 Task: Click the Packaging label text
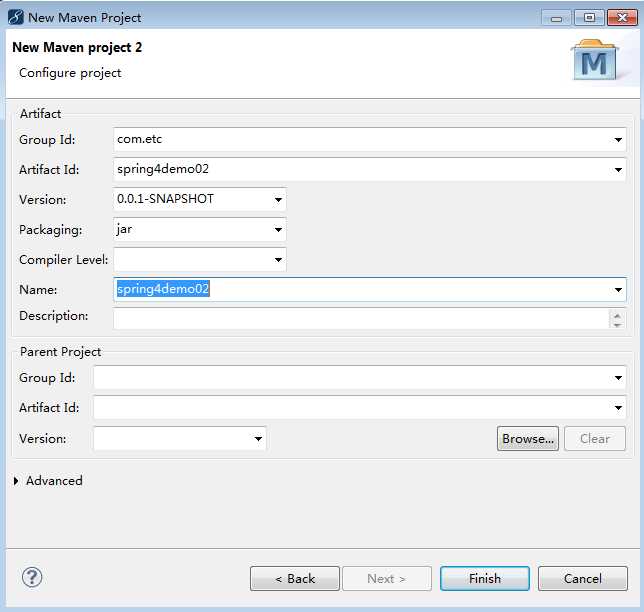[x=51, y=230]
